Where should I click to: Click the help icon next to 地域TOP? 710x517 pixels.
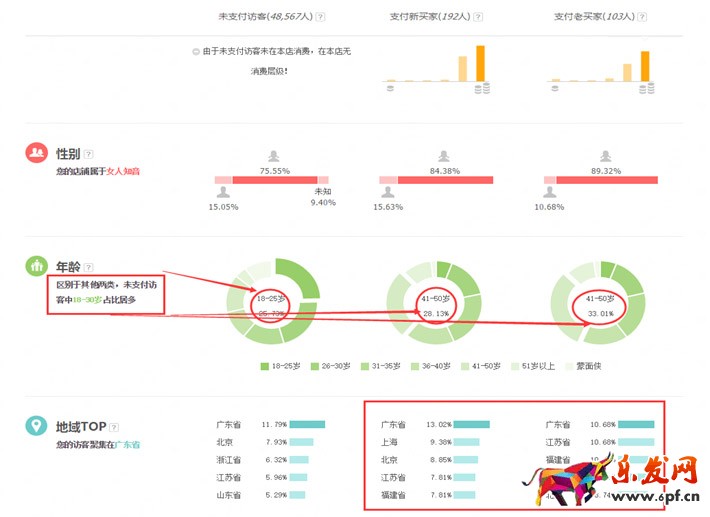click(x=116, y=427)
